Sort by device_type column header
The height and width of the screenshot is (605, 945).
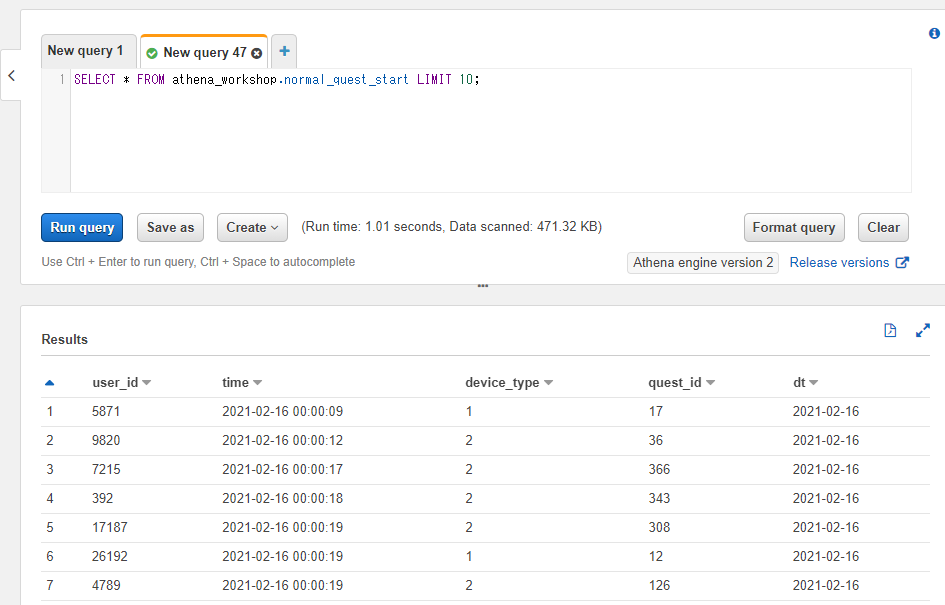tap(509, 383)
